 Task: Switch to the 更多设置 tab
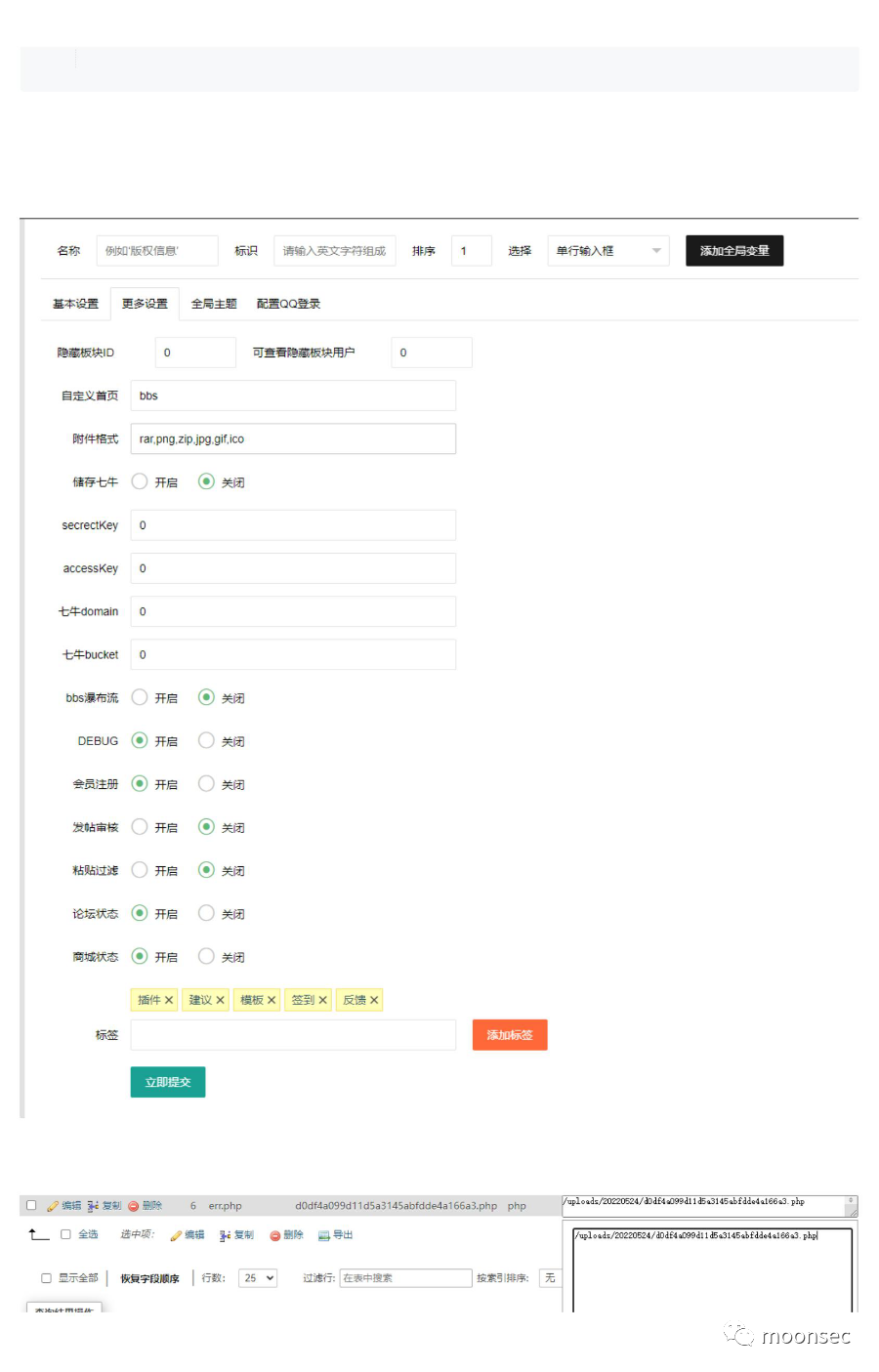coord(145,304)
